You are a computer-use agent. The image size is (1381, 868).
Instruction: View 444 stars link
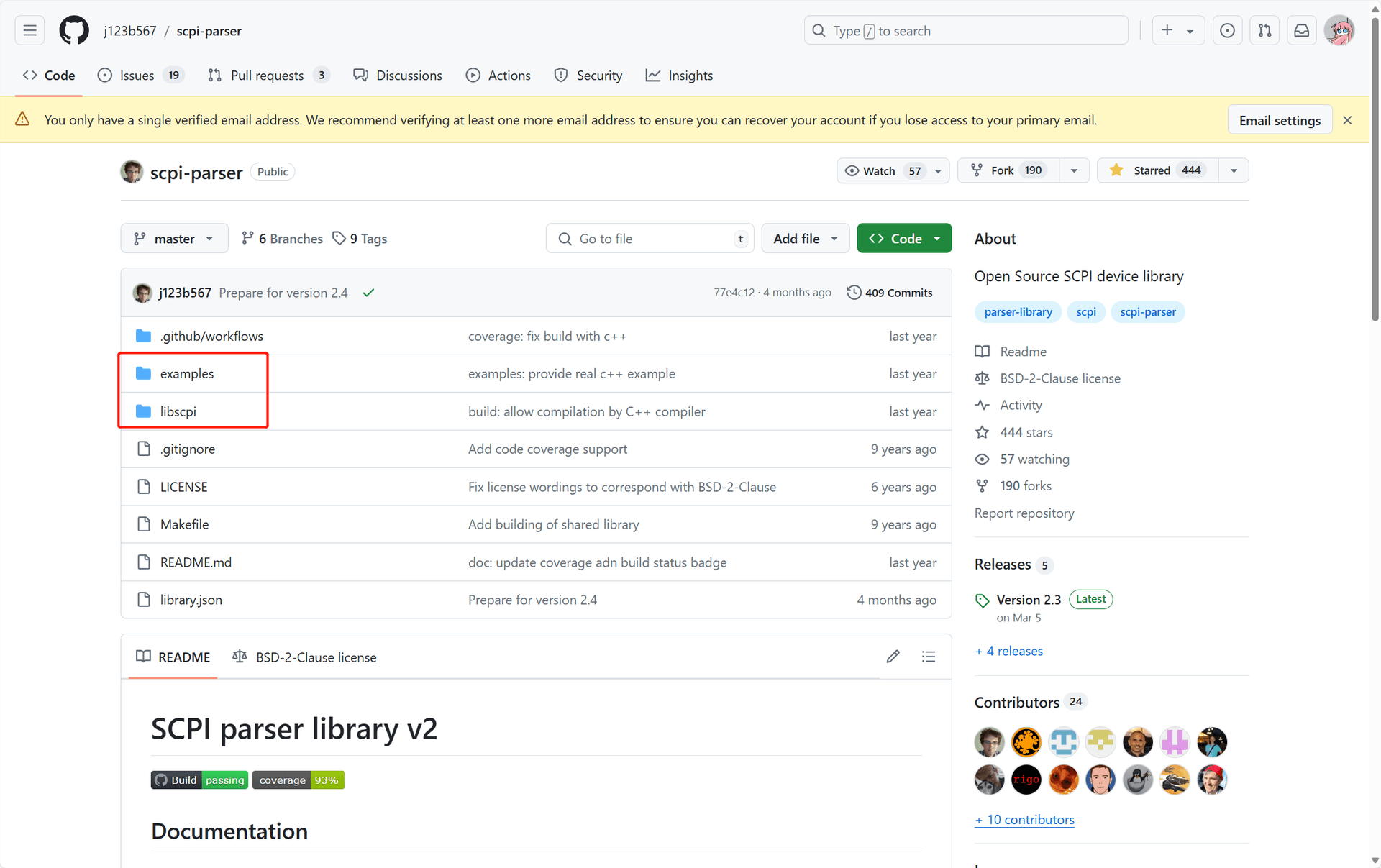[x=1014, y=432]
